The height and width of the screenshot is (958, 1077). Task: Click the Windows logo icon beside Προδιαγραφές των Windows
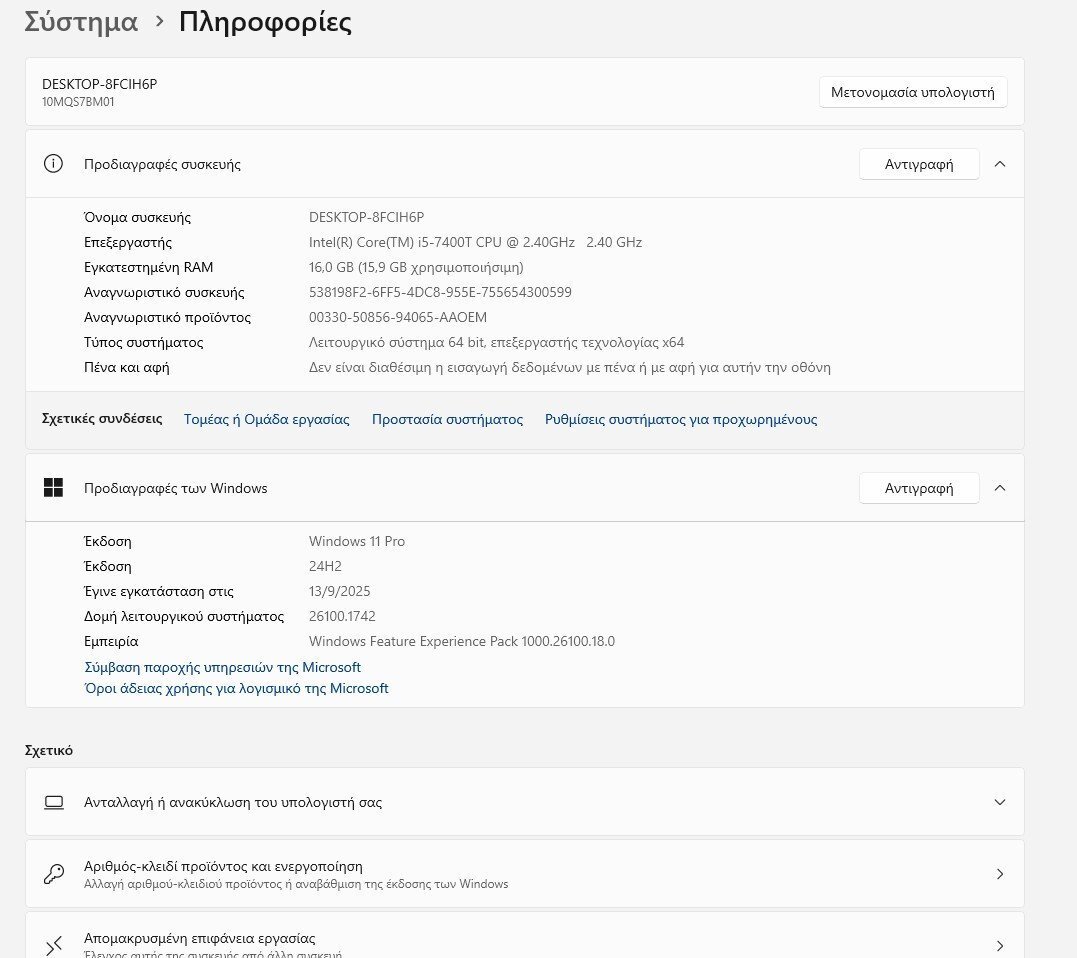[x=53, y=488]
